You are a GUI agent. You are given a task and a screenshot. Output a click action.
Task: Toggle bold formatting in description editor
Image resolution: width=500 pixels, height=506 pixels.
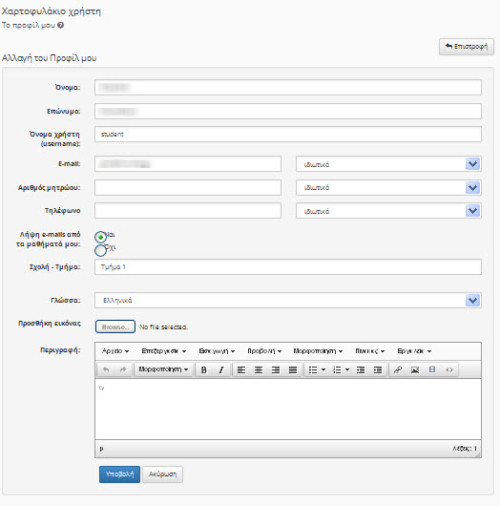pyautogui.click(x=204, y=370)
